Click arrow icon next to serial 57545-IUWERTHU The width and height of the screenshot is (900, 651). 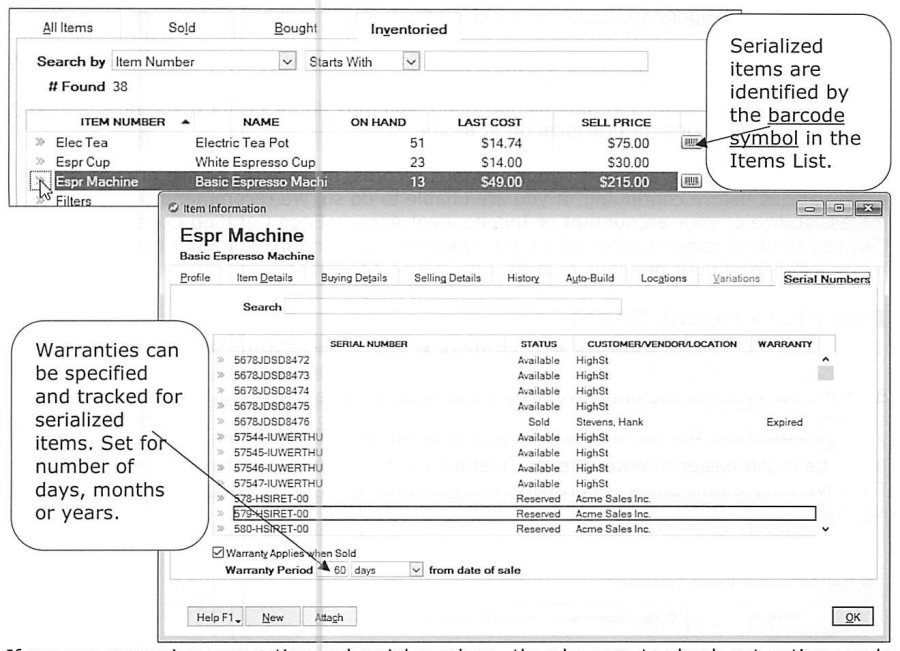click(220, 453)
